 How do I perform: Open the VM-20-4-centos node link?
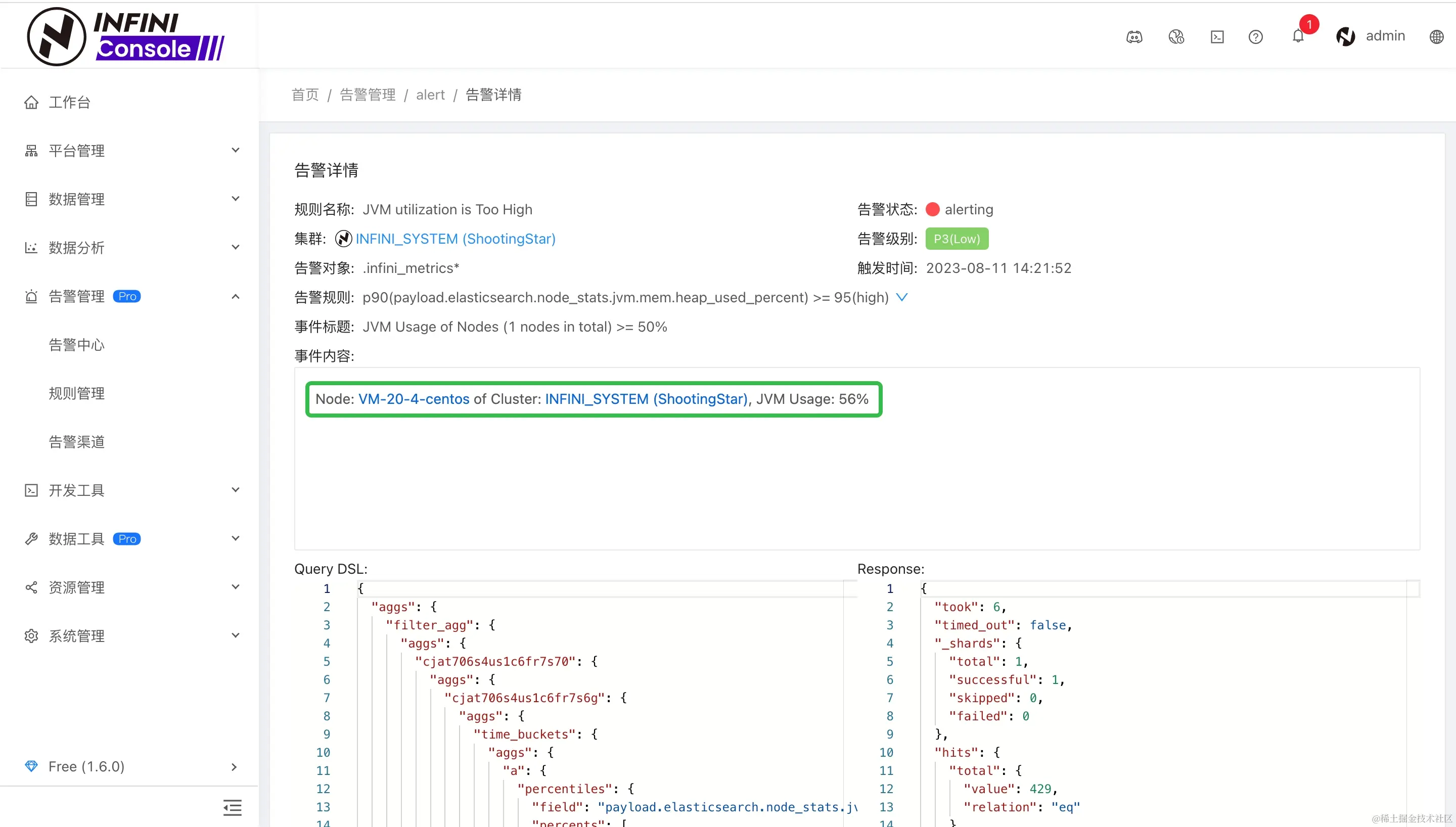click(414, 399)
